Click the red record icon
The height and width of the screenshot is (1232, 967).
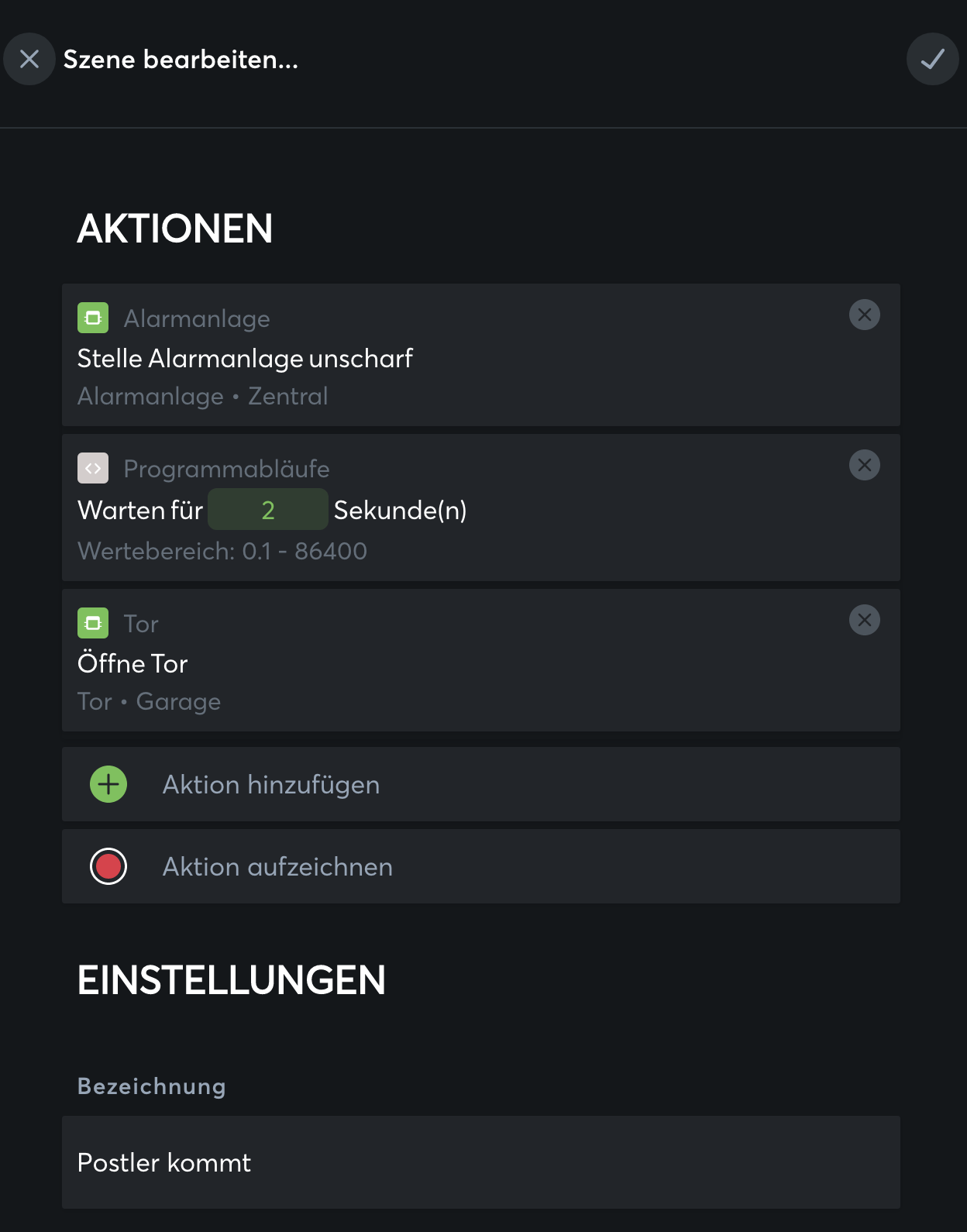[108, 866]
